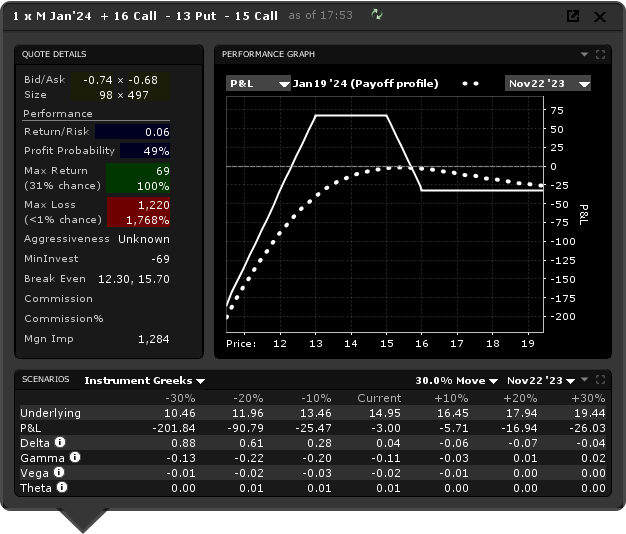Screen dimensions: 626x534
Task: Click the Theta info icon
Action: [62, 488]
